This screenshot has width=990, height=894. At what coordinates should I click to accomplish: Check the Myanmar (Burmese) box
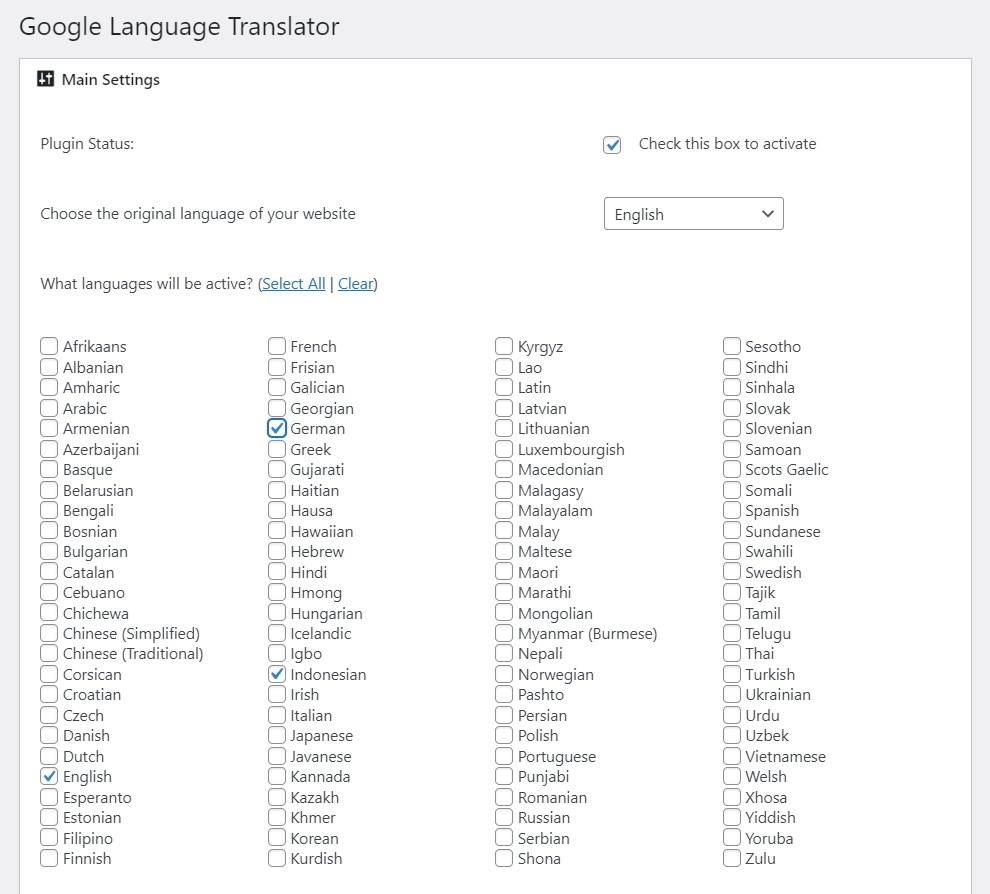tap(504, 633)
